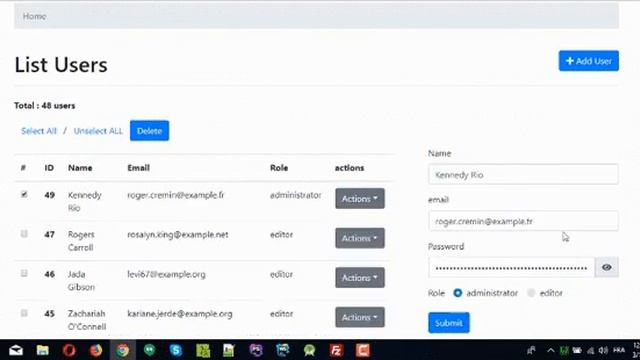Viewport: 640px width, 360px height.
Task: Click the Email column header
Action: coord(138,168)
